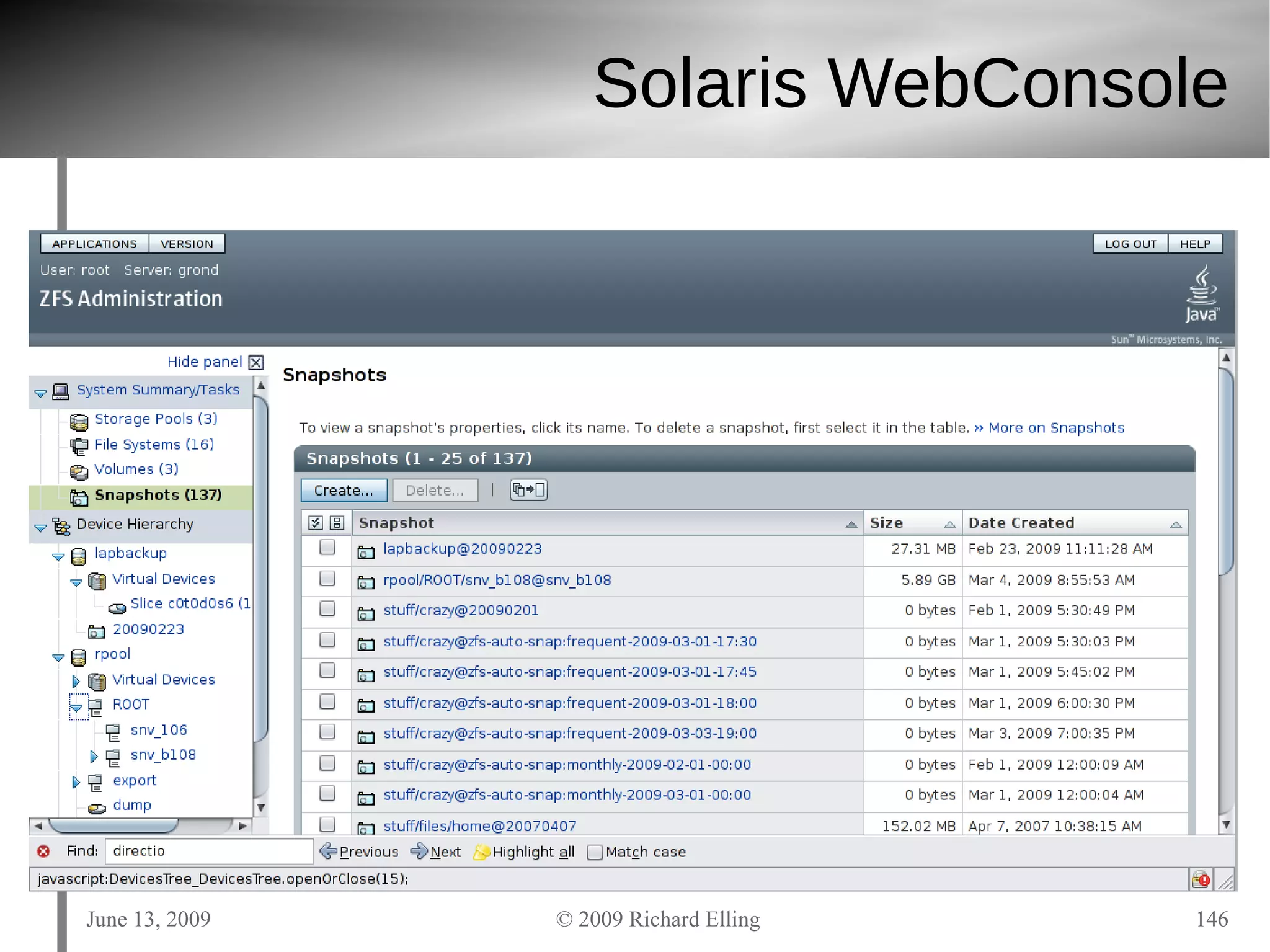
Task: Toggle the Match case checkbox
Action: click(x=594, y=852)
